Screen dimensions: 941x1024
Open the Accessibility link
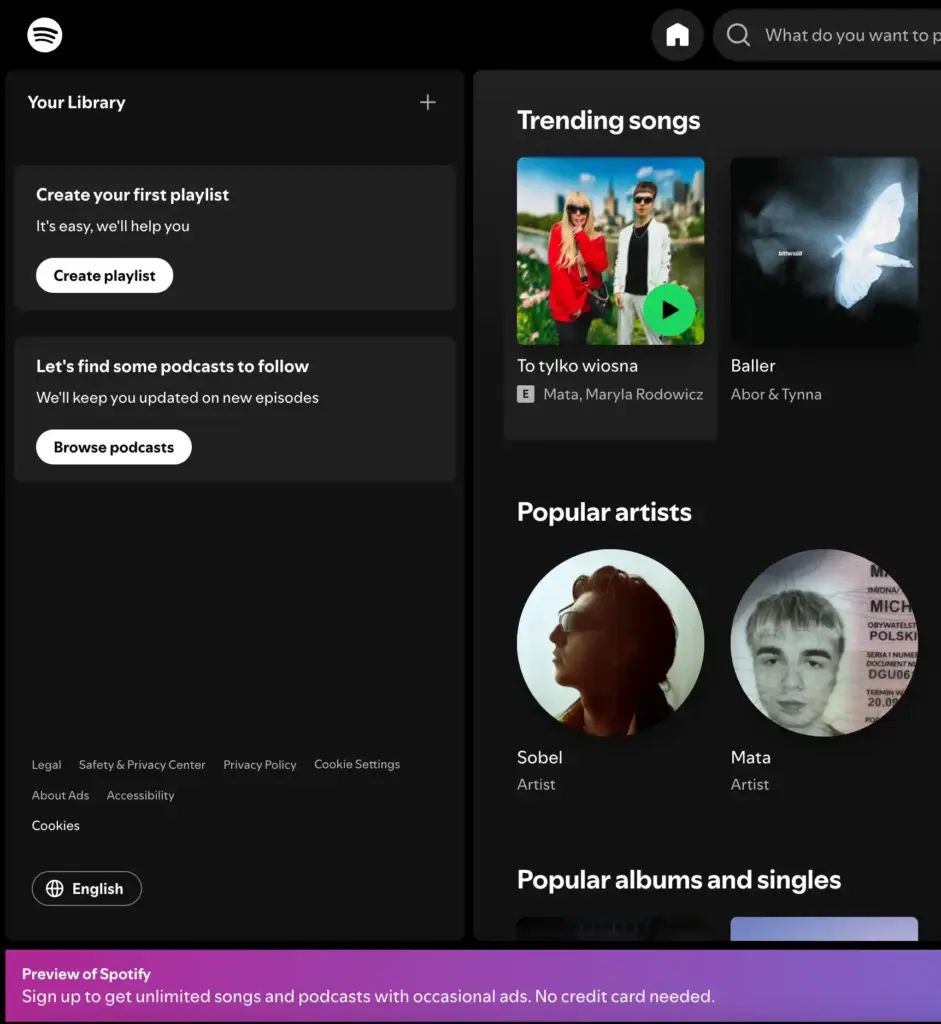pos(140,795)
